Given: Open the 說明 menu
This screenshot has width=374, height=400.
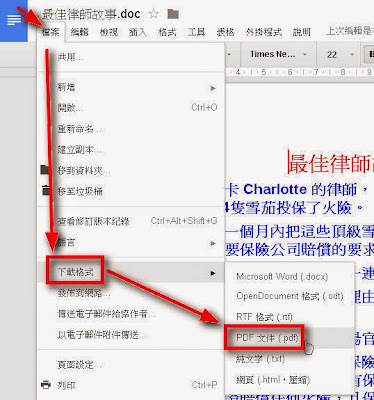Looking at the screenshot, I should click(302, 32).
